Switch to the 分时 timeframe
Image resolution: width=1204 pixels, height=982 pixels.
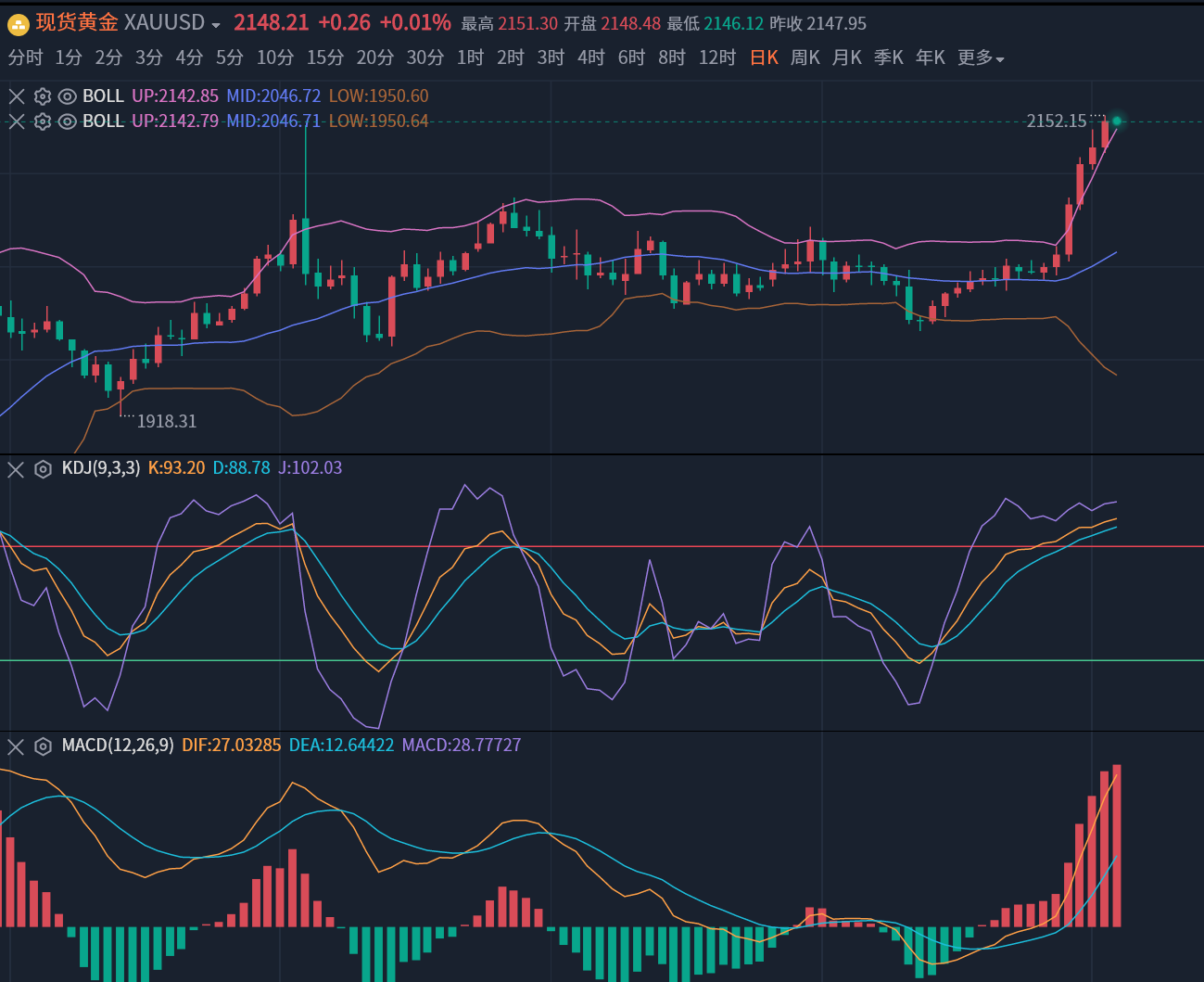pos(25,58)
